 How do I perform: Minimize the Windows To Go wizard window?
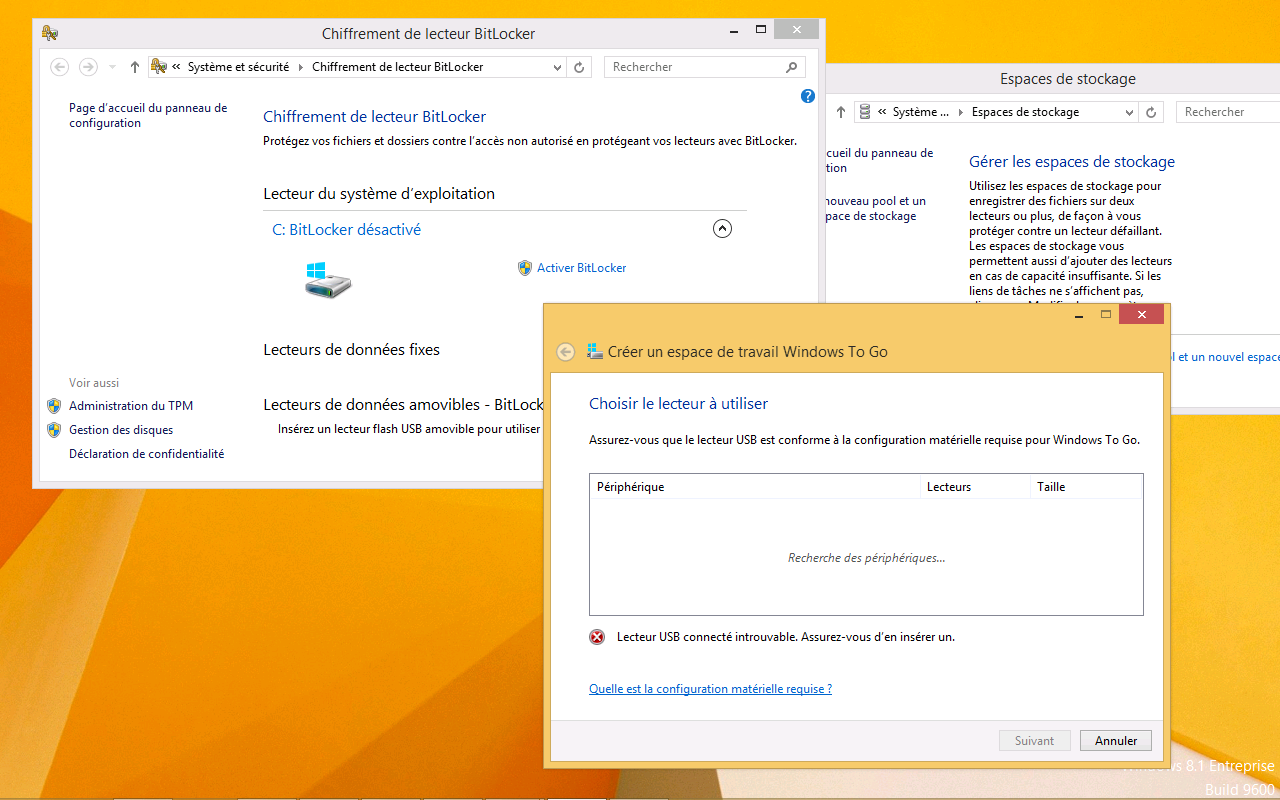pyautogui.click(x=1079, y=314)
